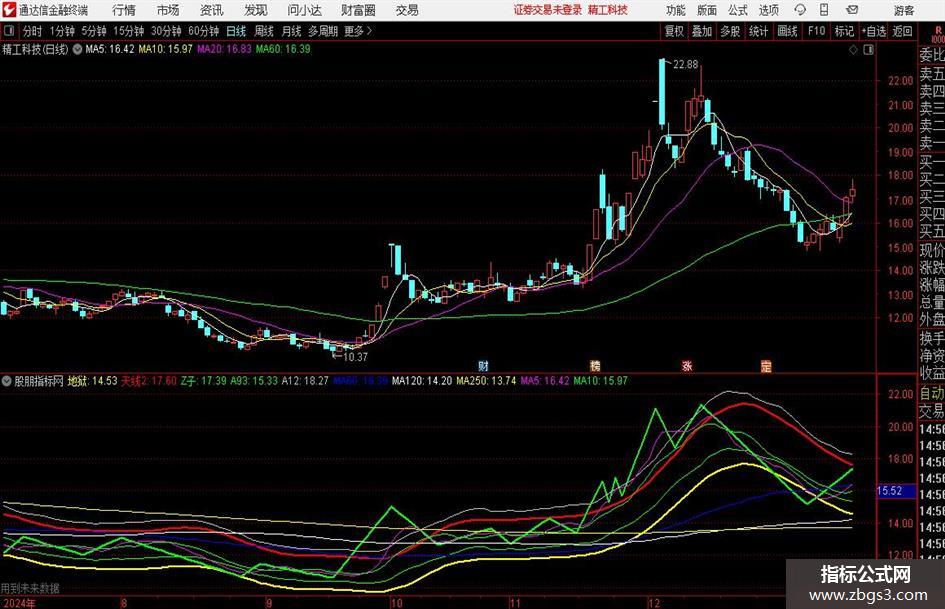Switch to the 15分钟 period tab
The width and height of the screenshot is (945, 609).
pyautogui.click(x=128, y=31)
